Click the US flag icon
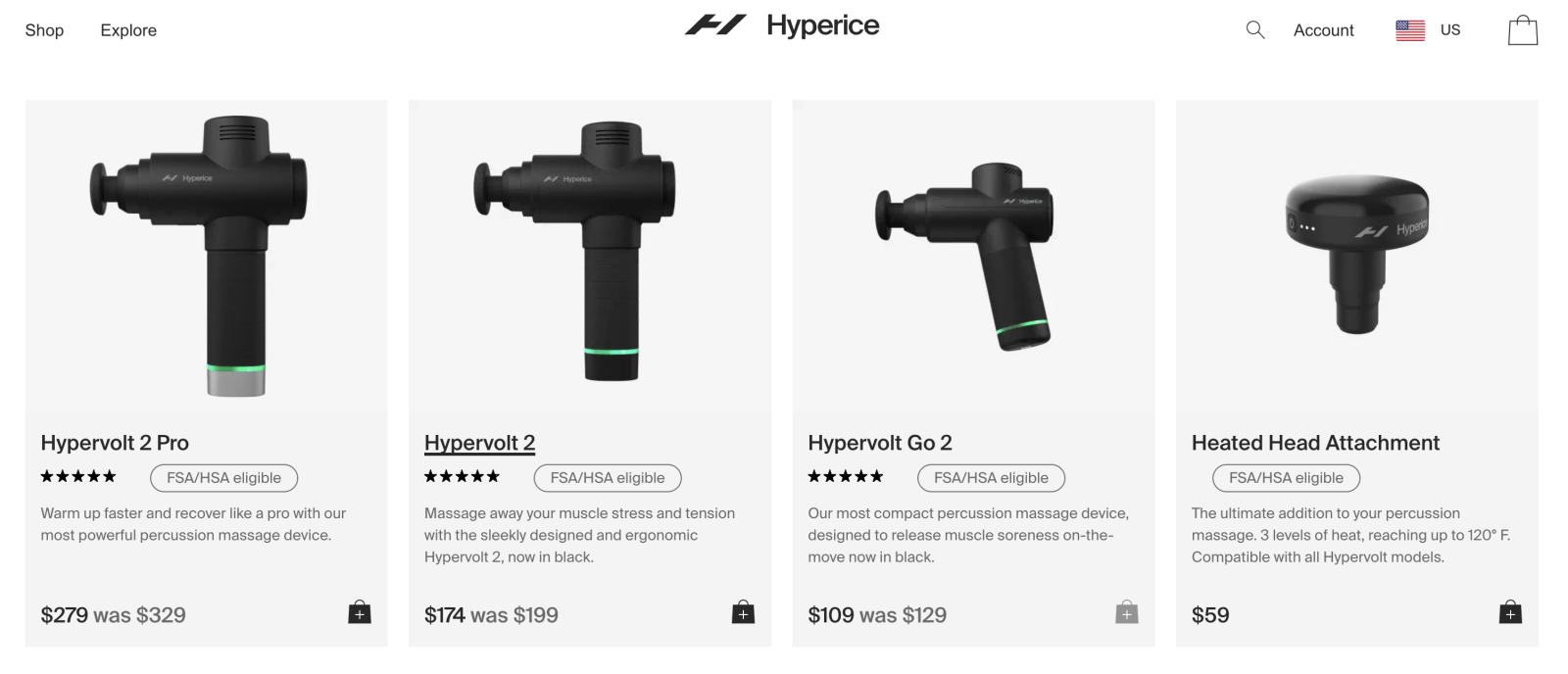Viewport: 1568px width, 674px height. tap(1410, 29)
